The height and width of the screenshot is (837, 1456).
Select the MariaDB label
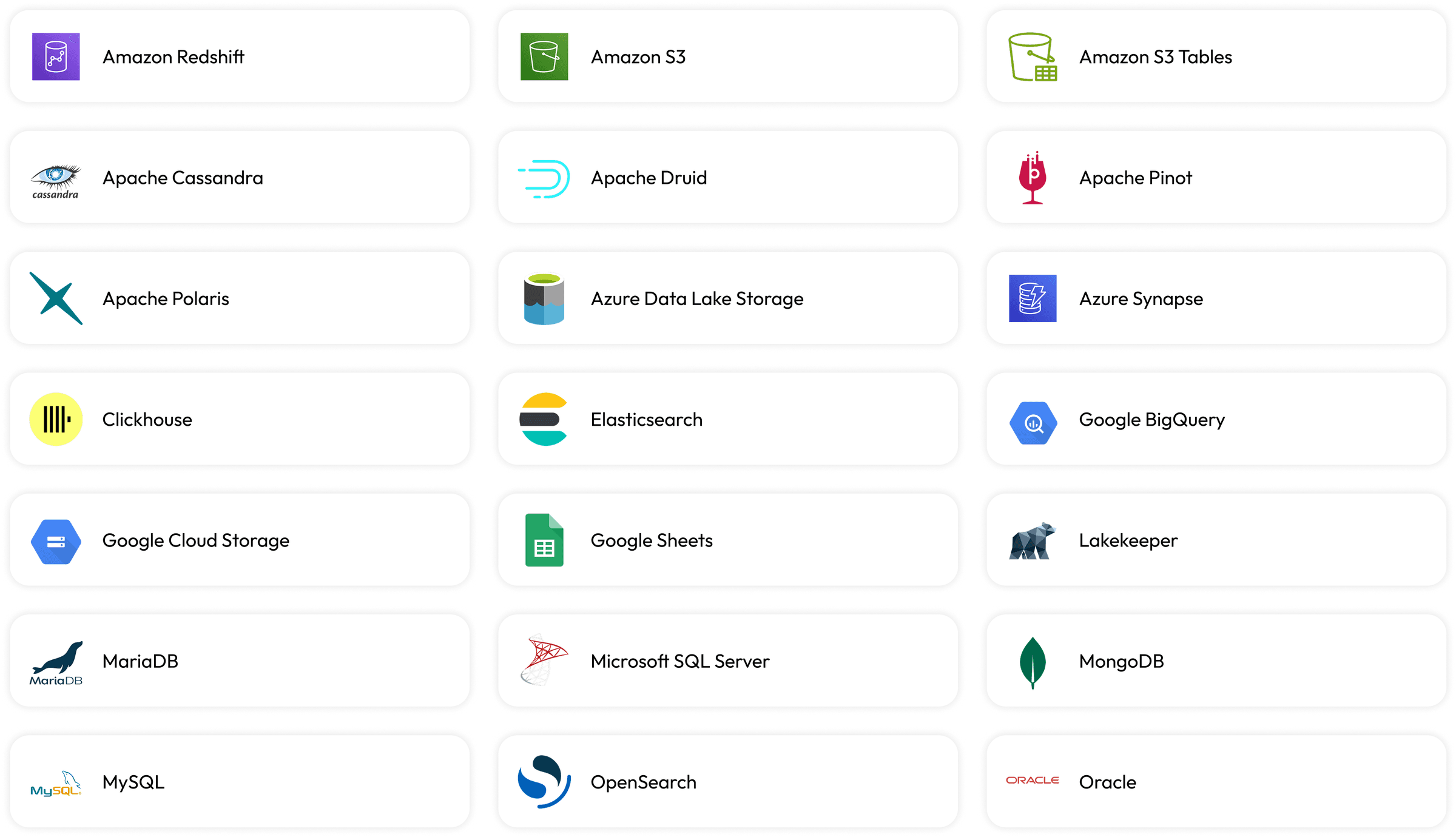pyautogui.click(x=140, y=661)
